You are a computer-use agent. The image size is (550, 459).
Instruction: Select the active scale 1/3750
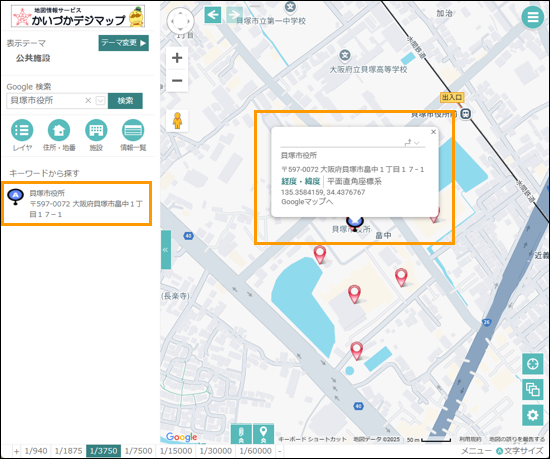(103, 451)
